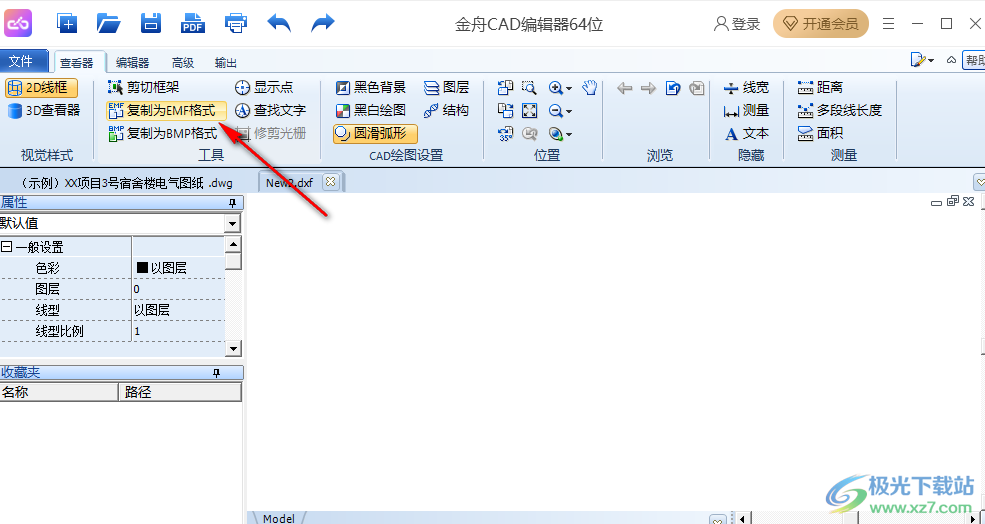Click the zoom in magnifier icon
Viewport: 985px width, 524px height.
555,87
